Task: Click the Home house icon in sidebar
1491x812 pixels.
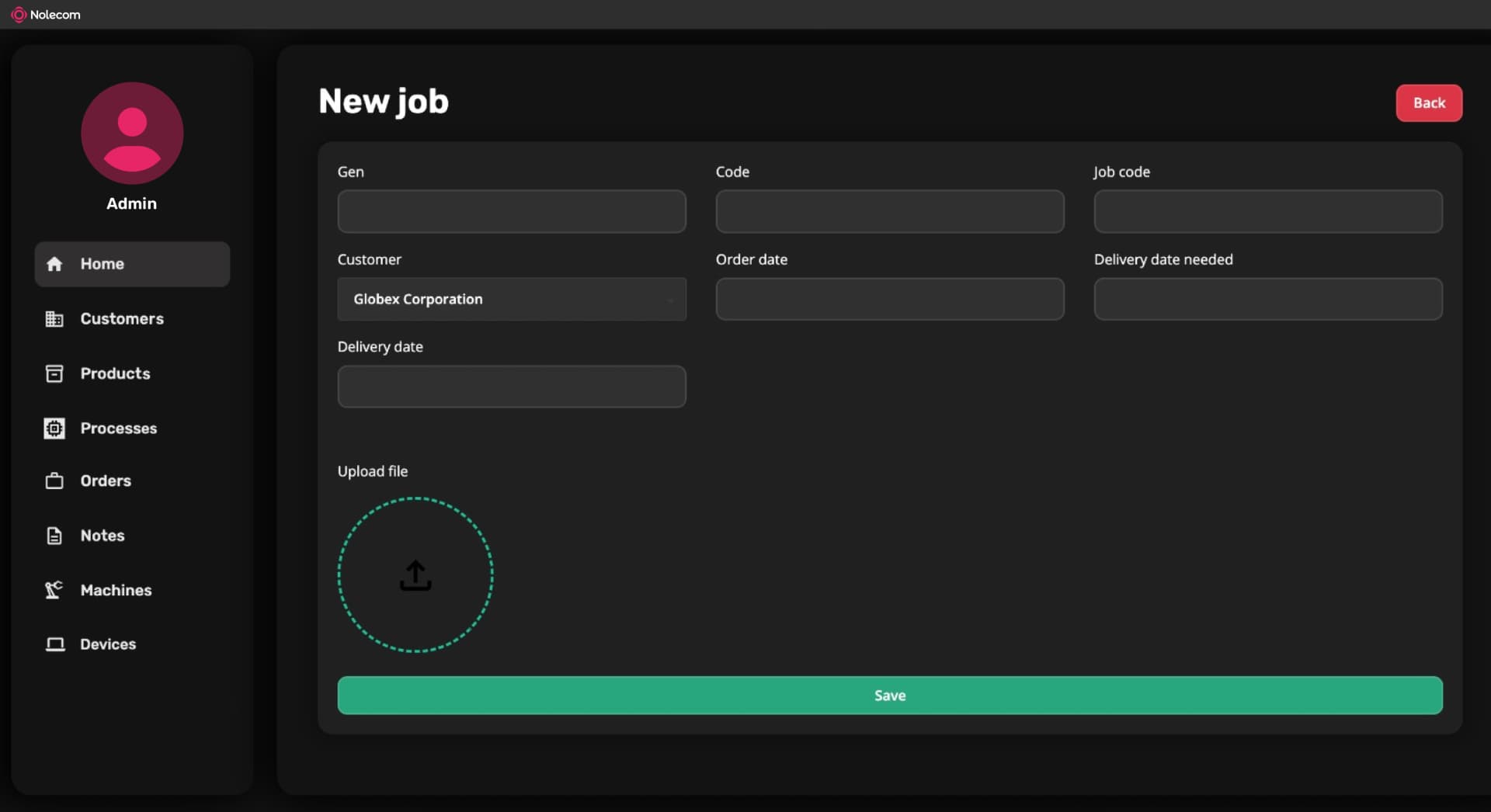Action: 54,264
